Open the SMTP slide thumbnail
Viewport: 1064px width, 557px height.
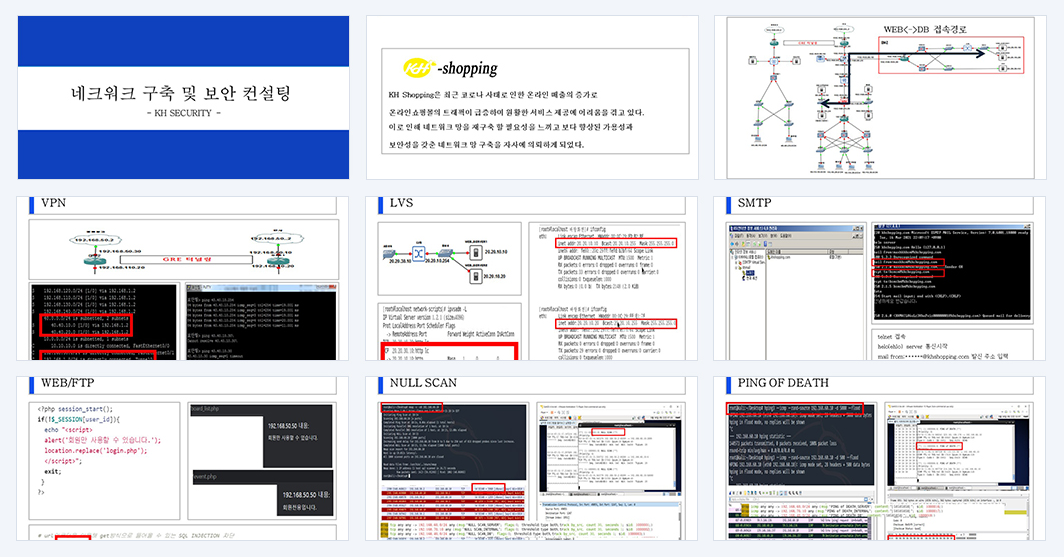point(880,278)
